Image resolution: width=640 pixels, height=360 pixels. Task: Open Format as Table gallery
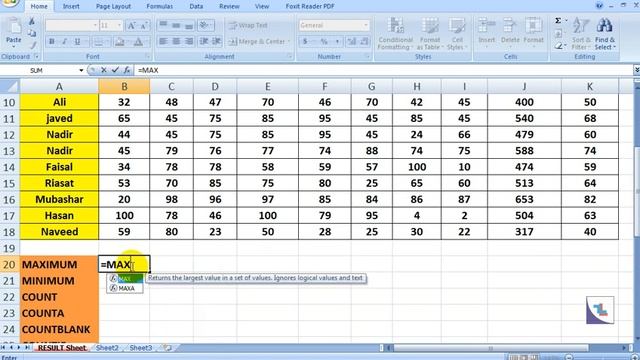coord(430,34)
